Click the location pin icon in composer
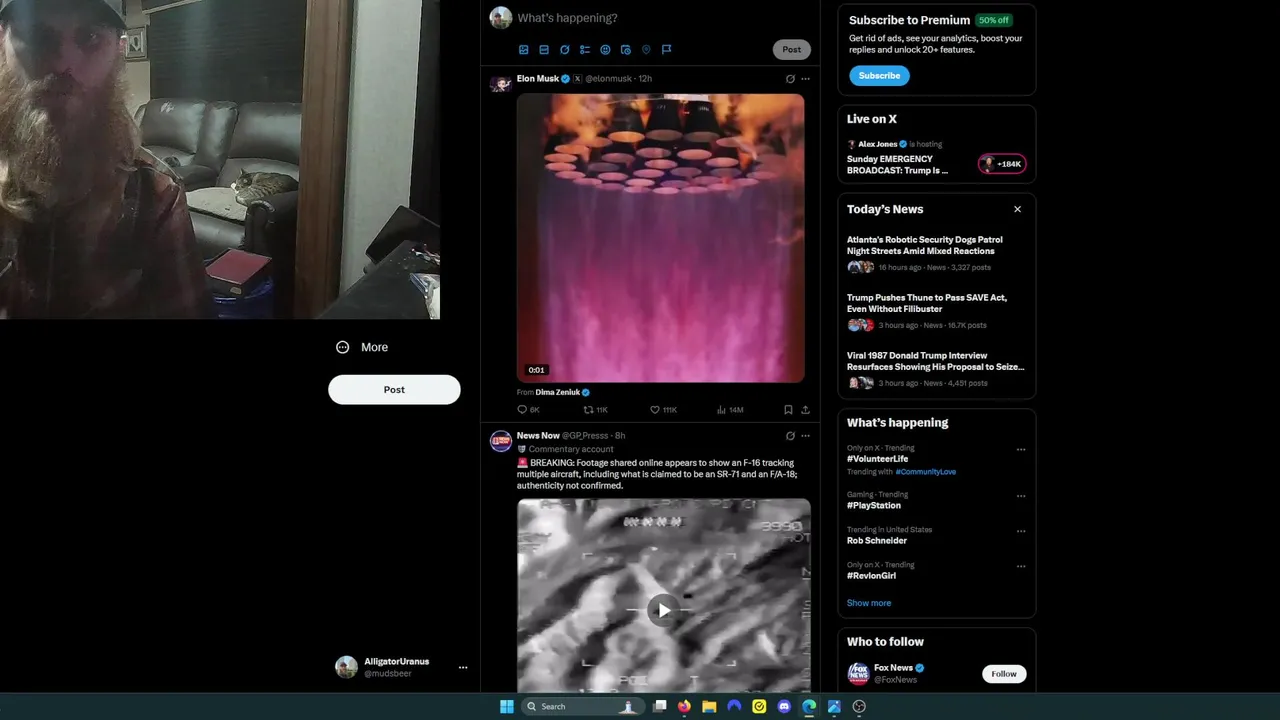The width and height of the screenshot is (1280, 720). click(x=646, y=49)
